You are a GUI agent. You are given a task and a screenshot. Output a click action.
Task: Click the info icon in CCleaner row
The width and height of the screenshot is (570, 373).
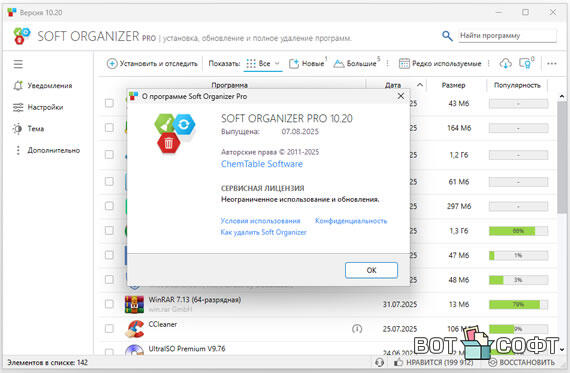[x=357, y=329]
